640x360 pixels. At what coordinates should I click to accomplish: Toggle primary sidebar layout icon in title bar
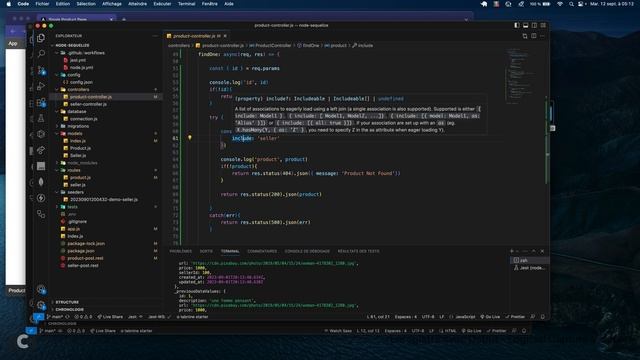pyautogui.click(x=517, y=25)
